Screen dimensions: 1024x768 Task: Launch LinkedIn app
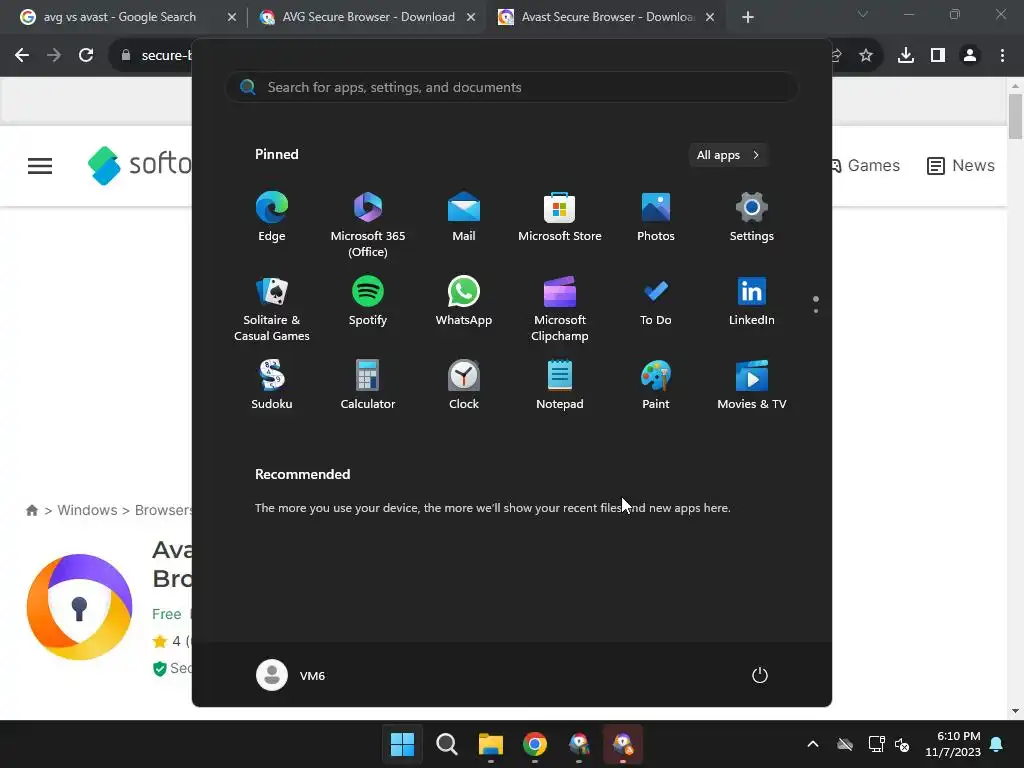coord(752,300)
